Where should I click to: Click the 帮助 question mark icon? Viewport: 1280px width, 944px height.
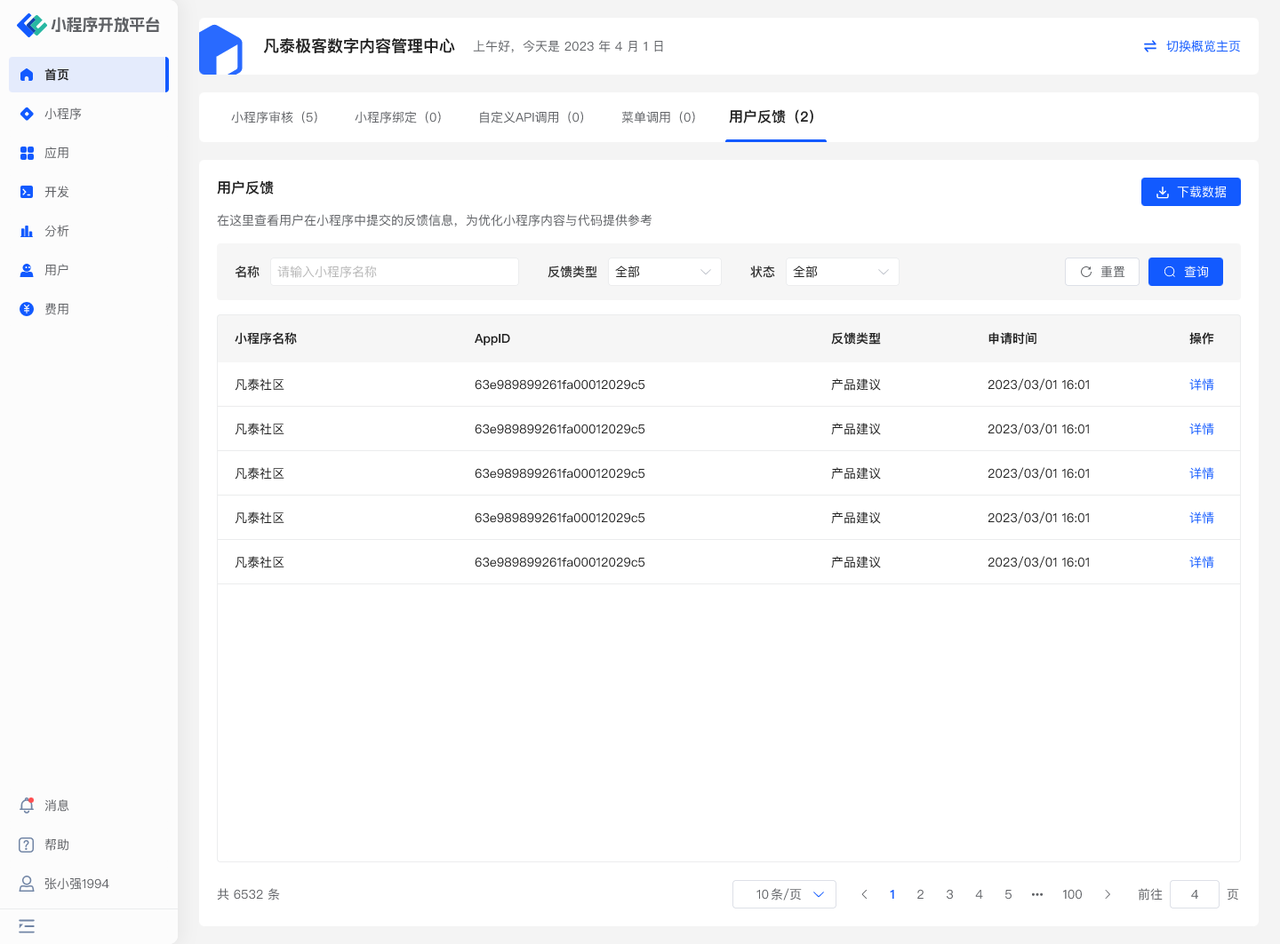(x=27, y=845)
